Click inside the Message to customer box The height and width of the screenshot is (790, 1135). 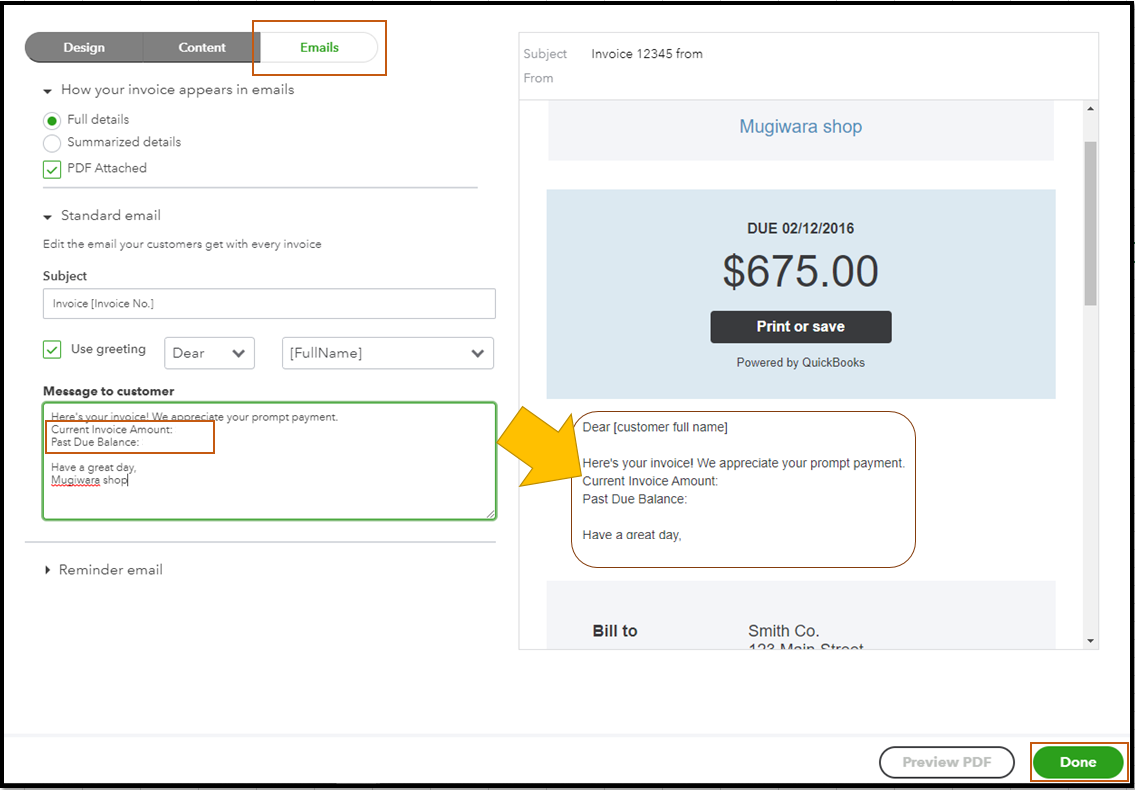(269, 460)
